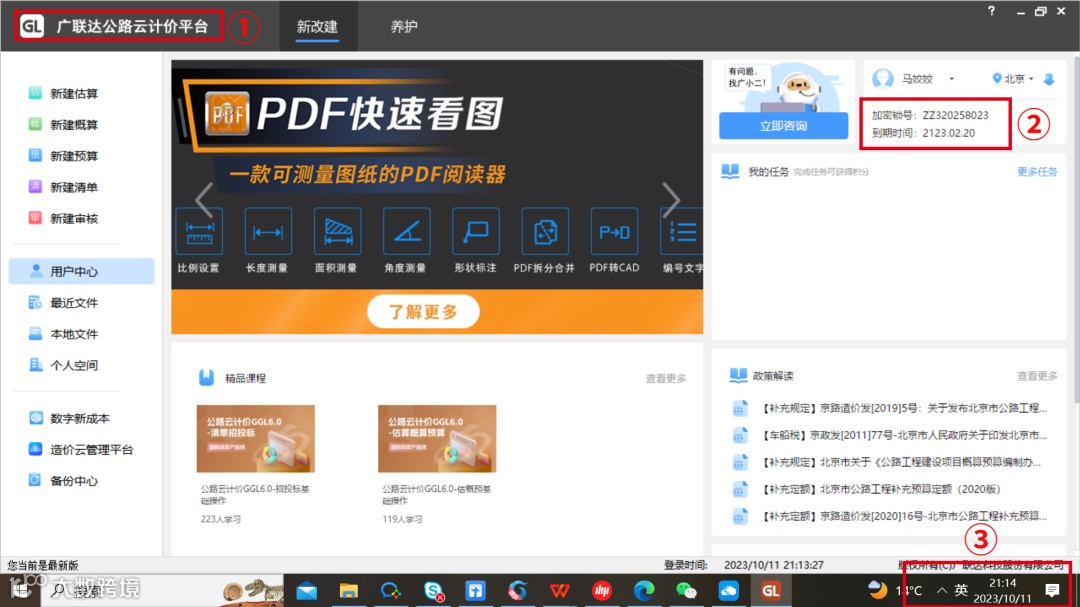Click the 面积测量 banner icon
The image size is (1080, 607).
[338, 232]
